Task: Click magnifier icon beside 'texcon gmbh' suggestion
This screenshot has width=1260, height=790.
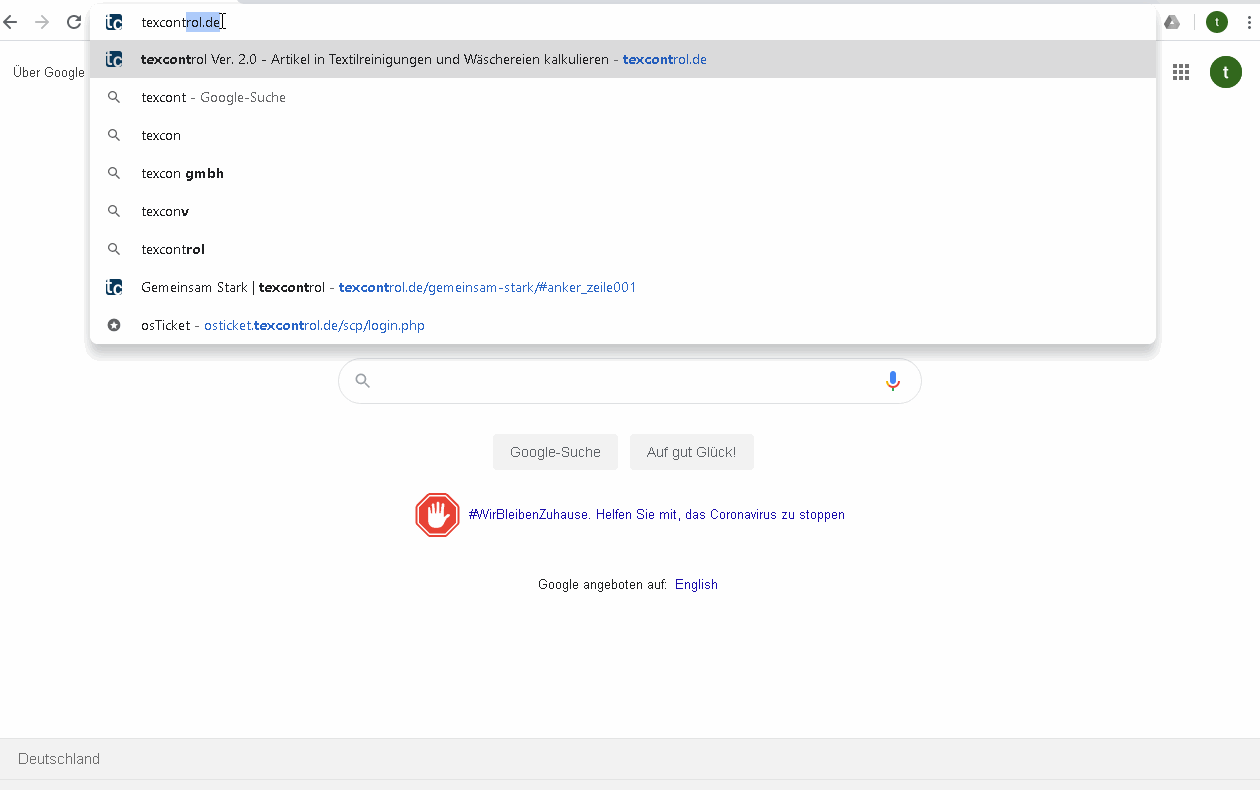Action: (114, 173)
